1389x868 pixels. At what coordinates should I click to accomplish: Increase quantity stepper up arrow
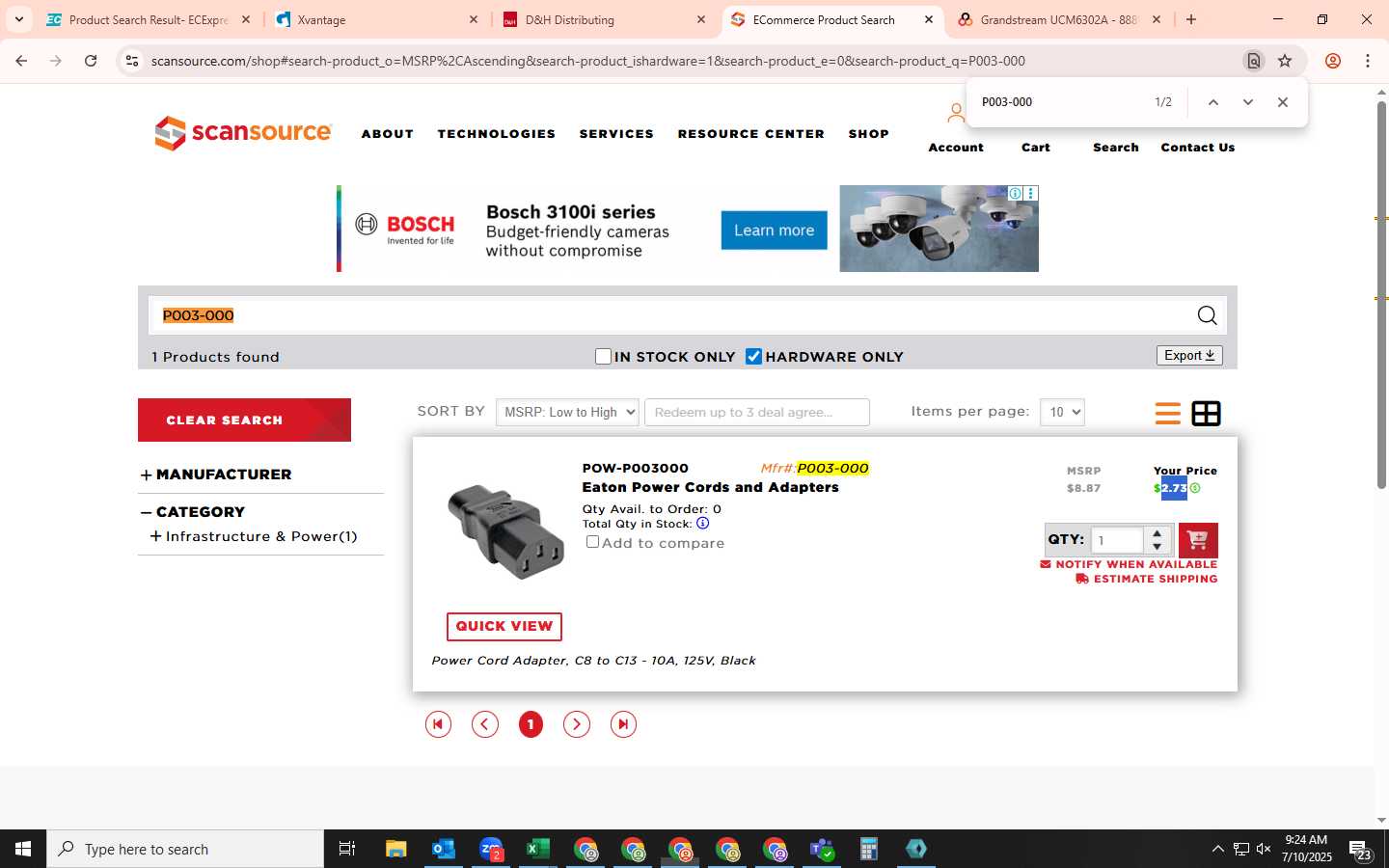(x=1157, y=533)
